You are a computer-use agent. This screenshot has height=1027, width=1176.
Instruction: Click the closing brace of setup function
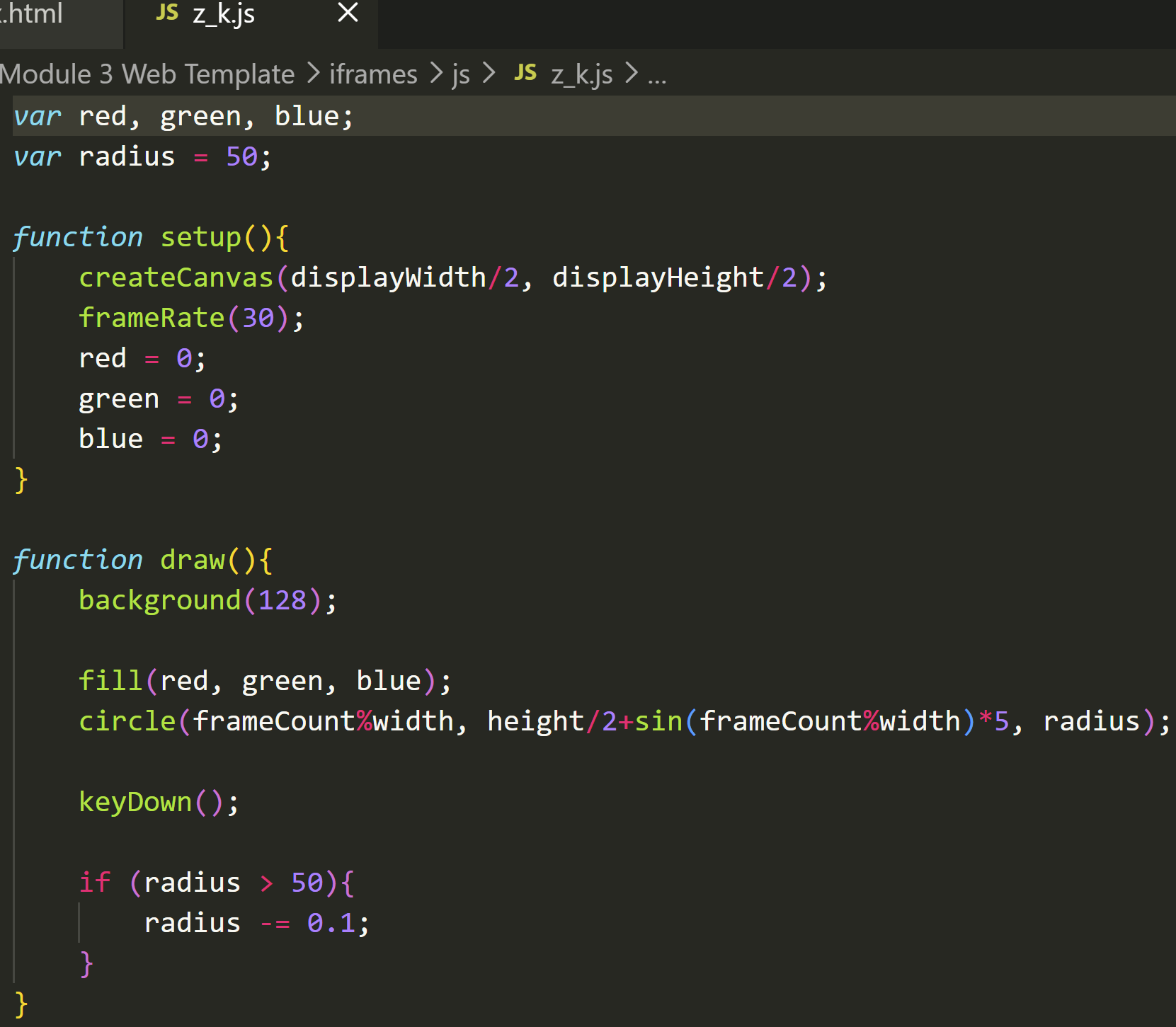(x=21, y=480)
